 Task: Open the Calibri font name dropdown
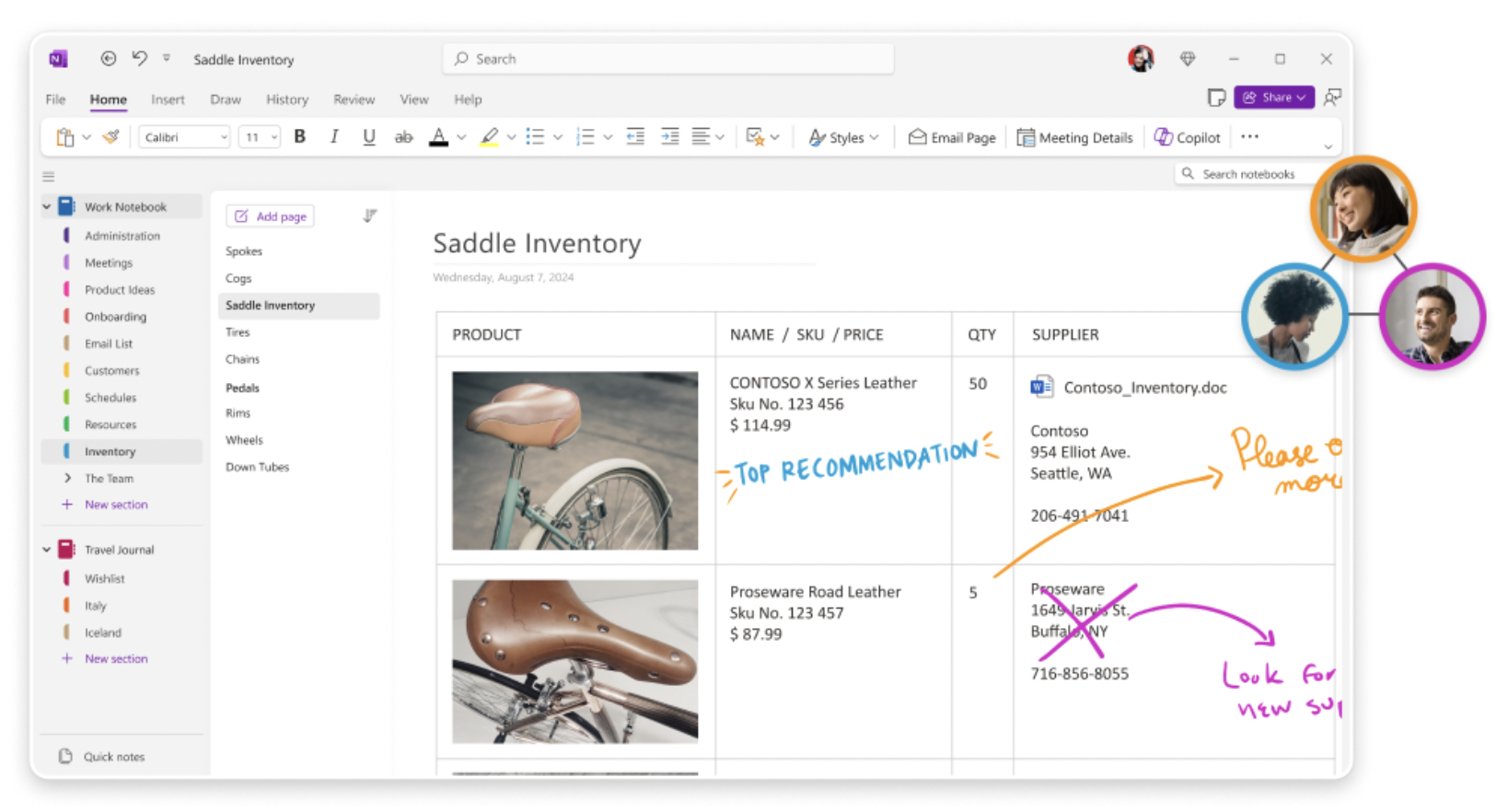click(184, 137)
